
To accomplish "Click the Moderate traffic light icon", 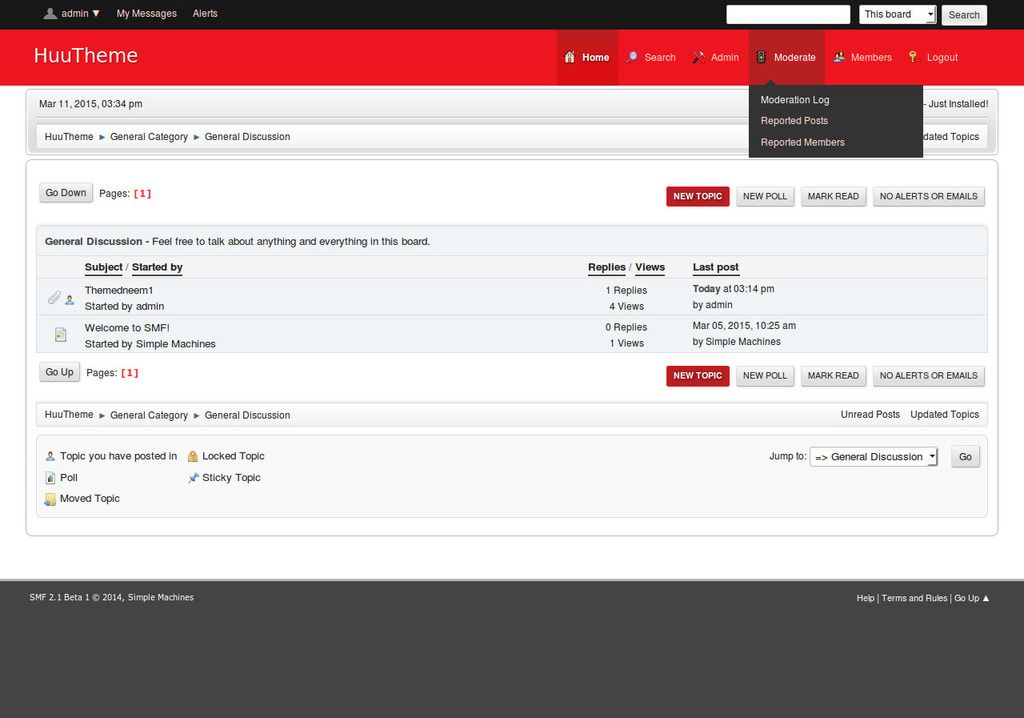I will pyautogui.click(x=761, y=57).
